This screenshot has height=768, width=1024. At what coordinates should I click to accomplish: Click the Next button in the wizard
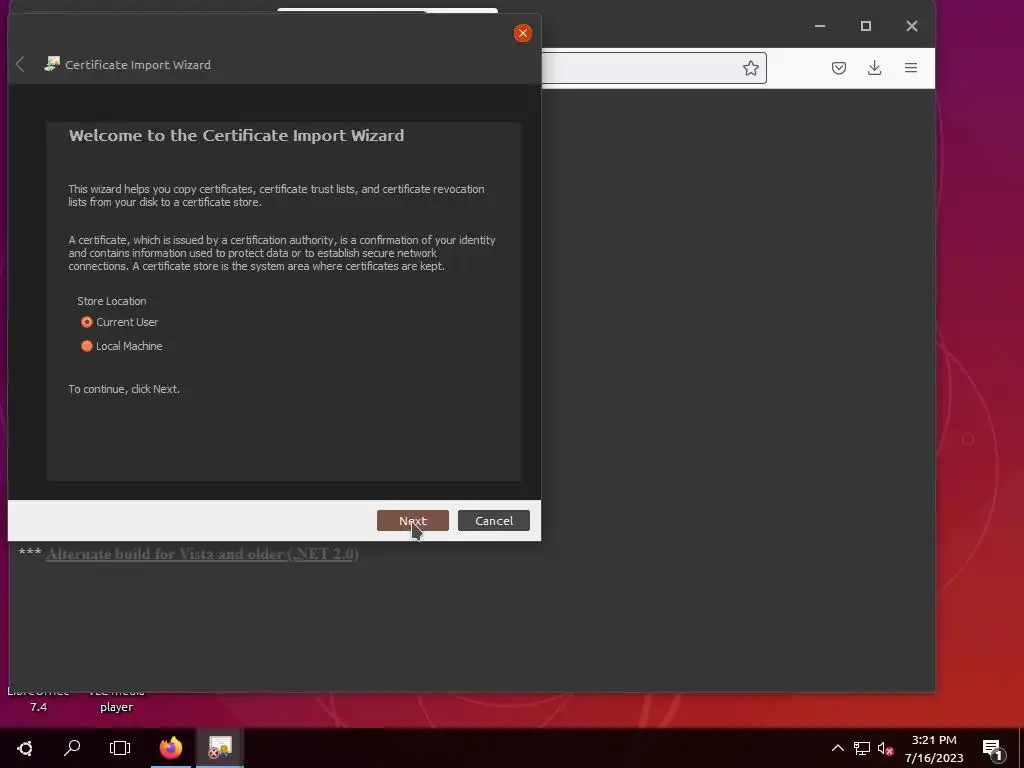tap(413, 520)
